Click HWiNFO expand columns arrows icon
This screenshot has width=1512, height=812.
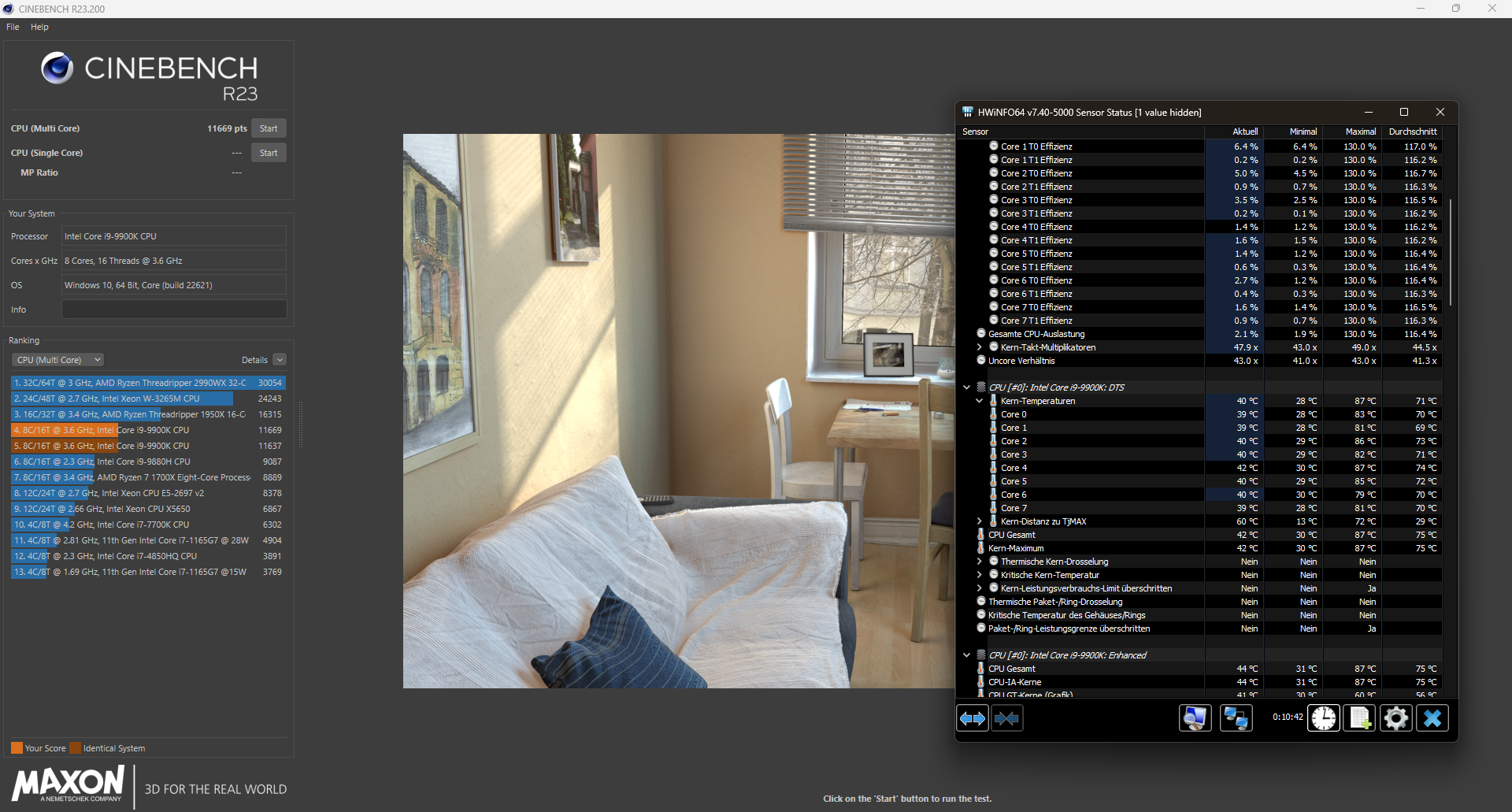(973, 718)
